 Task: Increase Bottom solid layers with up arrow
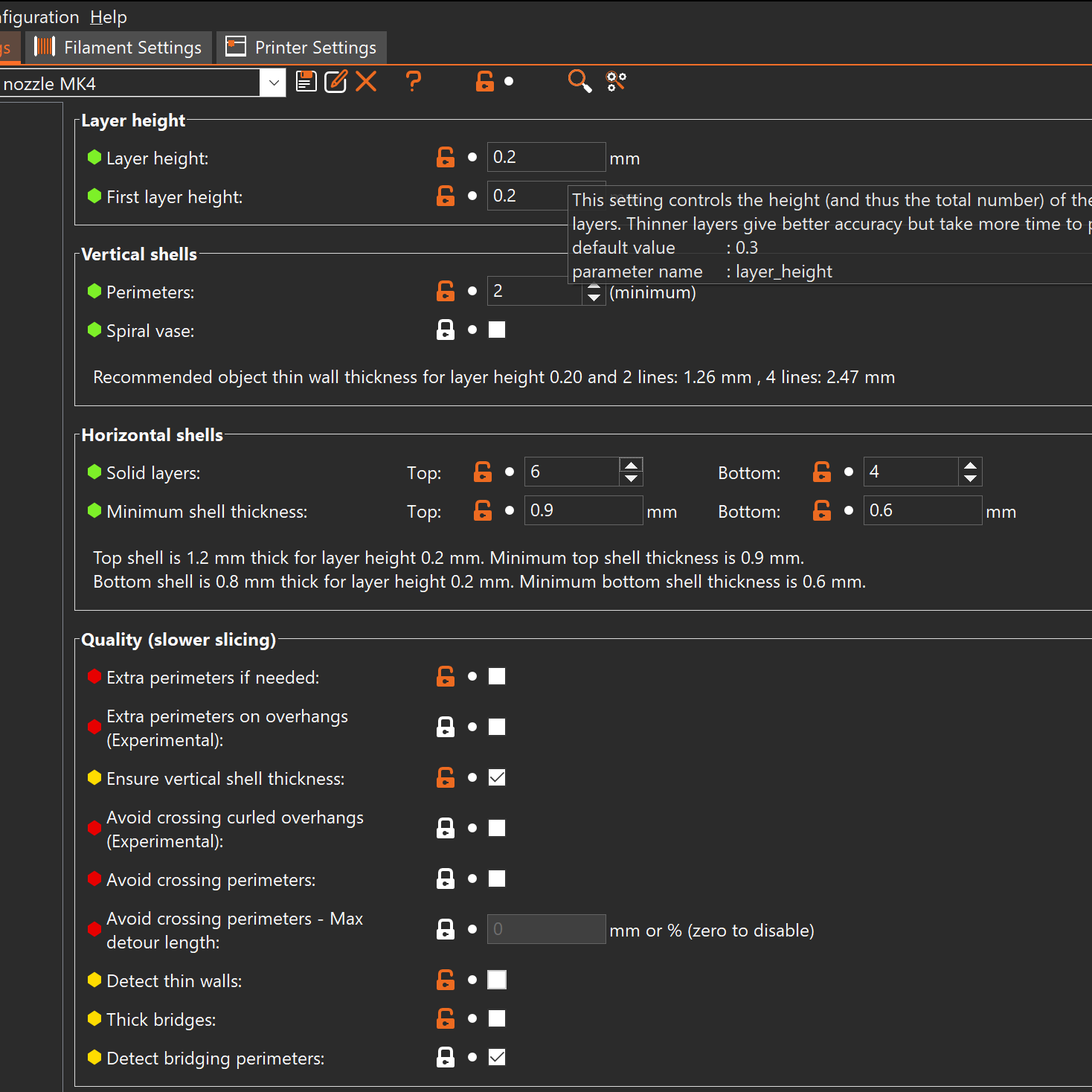[x=970, y=465]
